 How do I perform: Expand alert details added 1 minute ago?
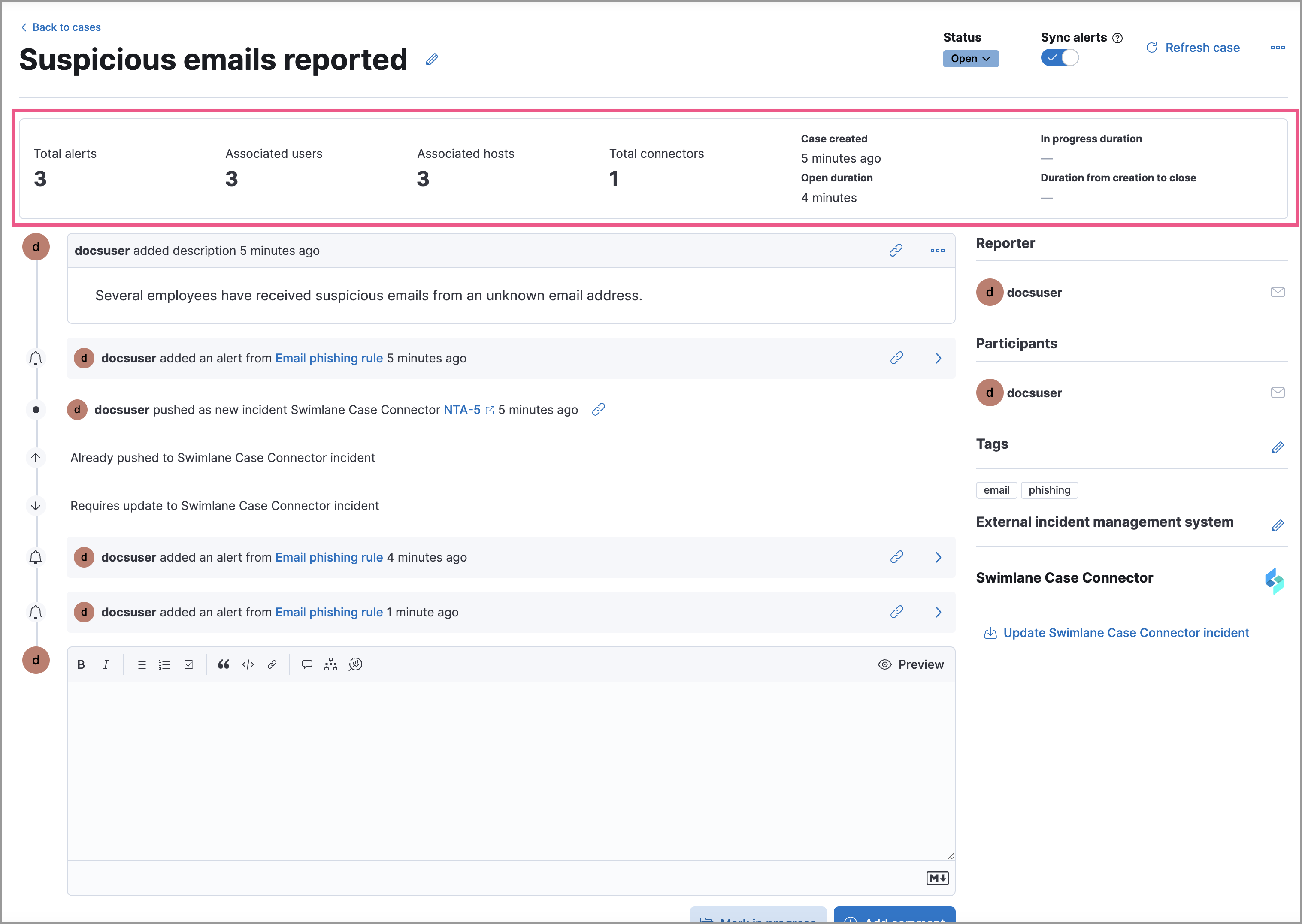939,612
